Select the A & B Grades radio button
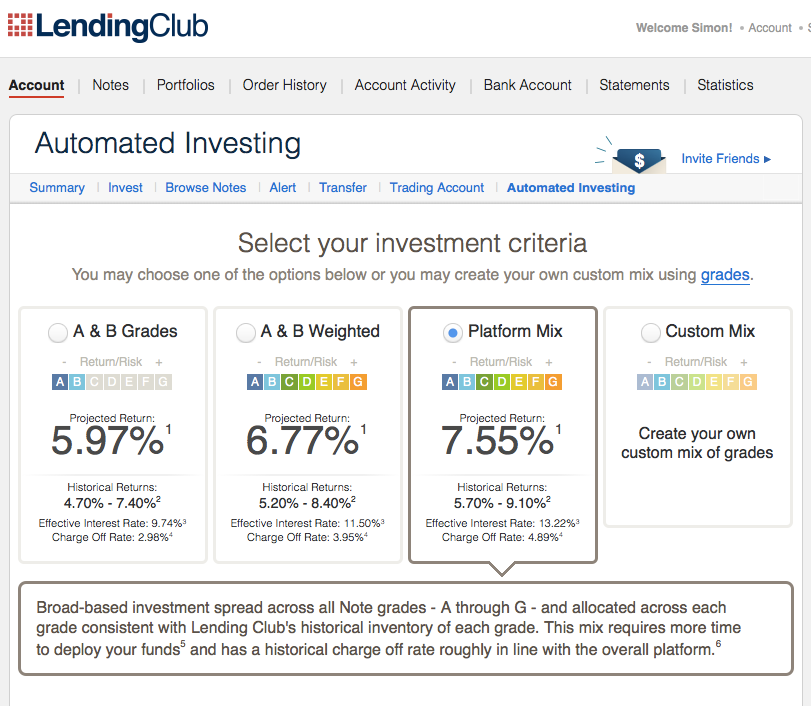 coord(59,332)
